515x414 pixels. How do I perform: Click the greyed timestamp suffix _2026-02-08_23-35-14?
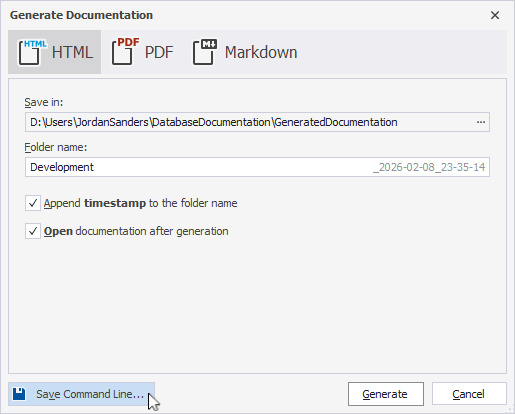pos(429,167)
